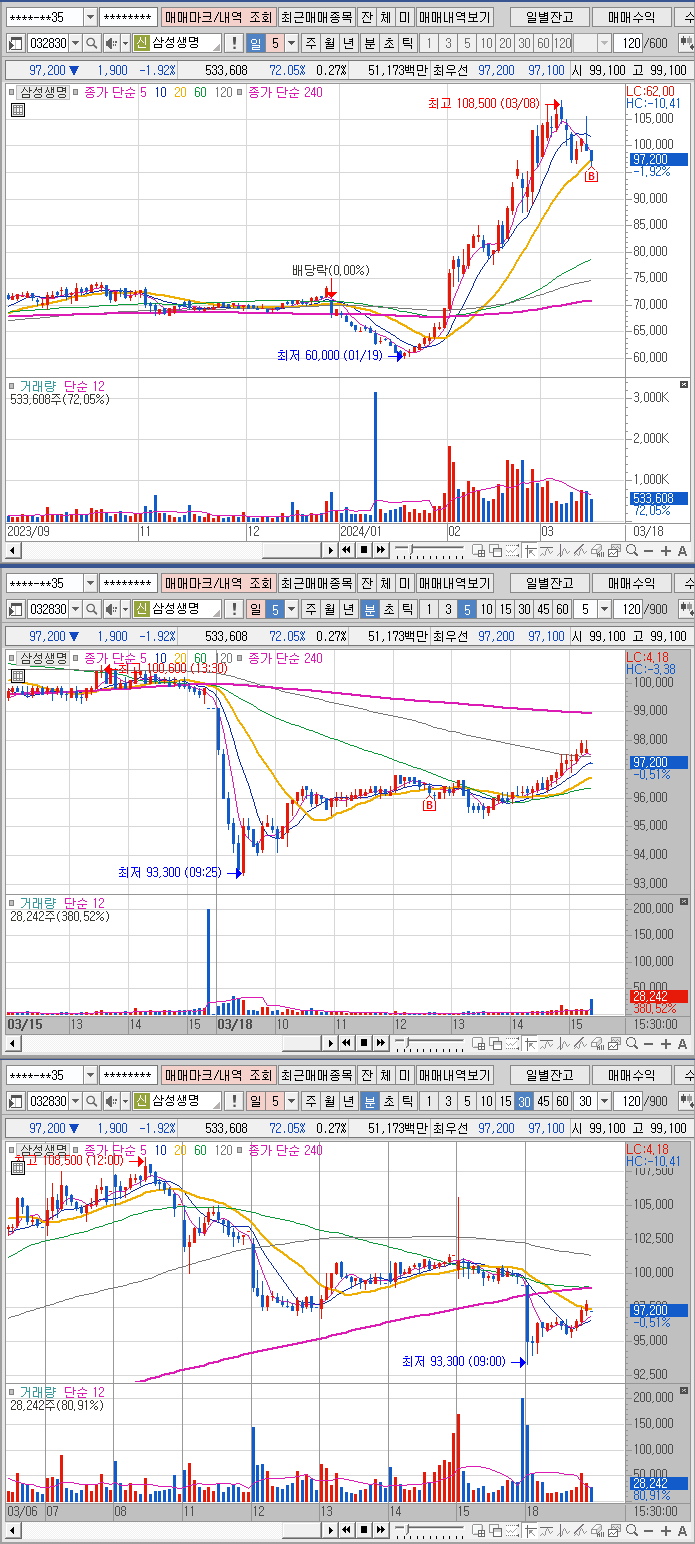Click the stop playback button on the middle chart

(x=364, y=1043)
